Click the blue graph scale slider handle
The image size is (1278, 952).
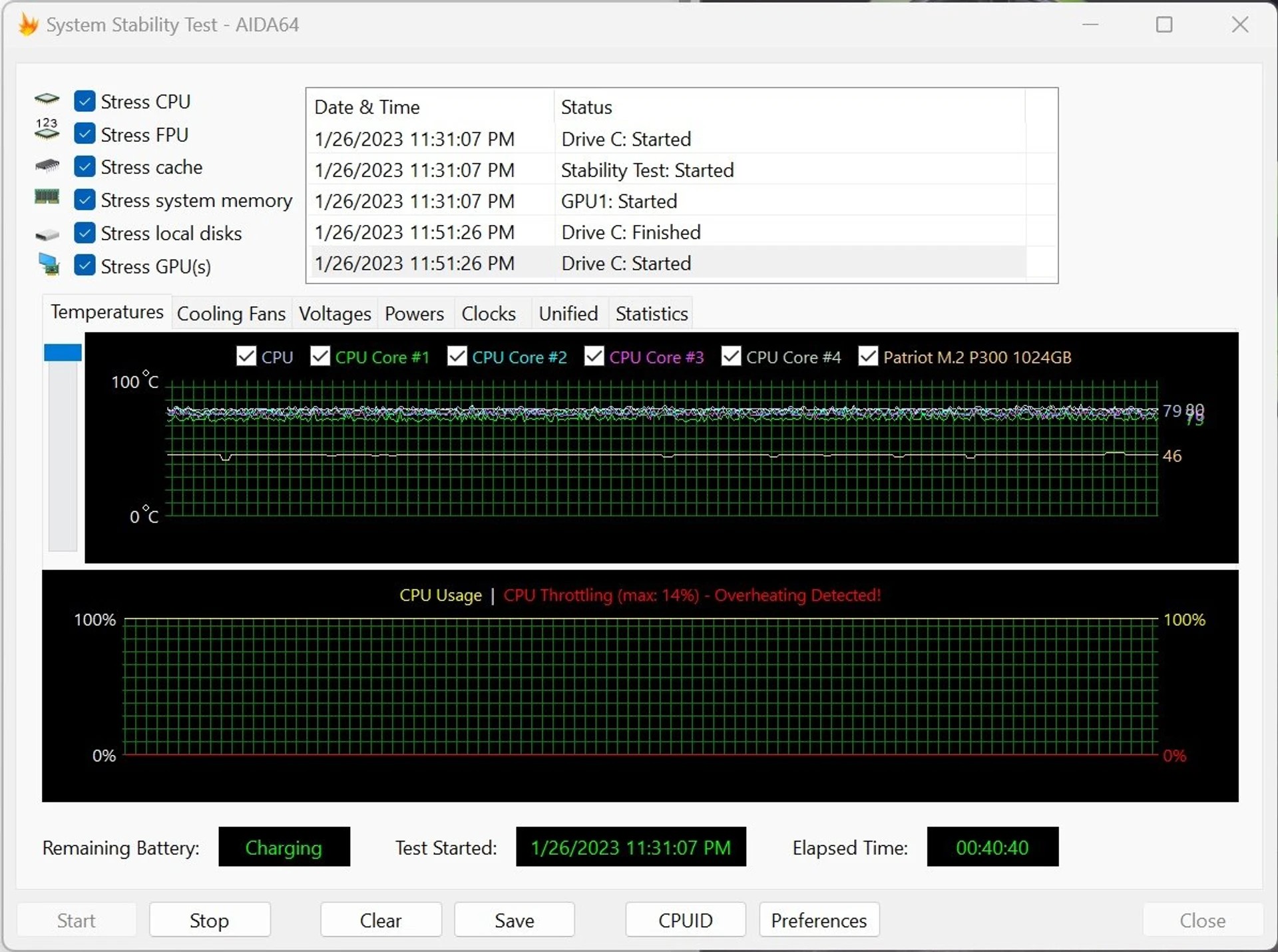(x=63, y=353)
